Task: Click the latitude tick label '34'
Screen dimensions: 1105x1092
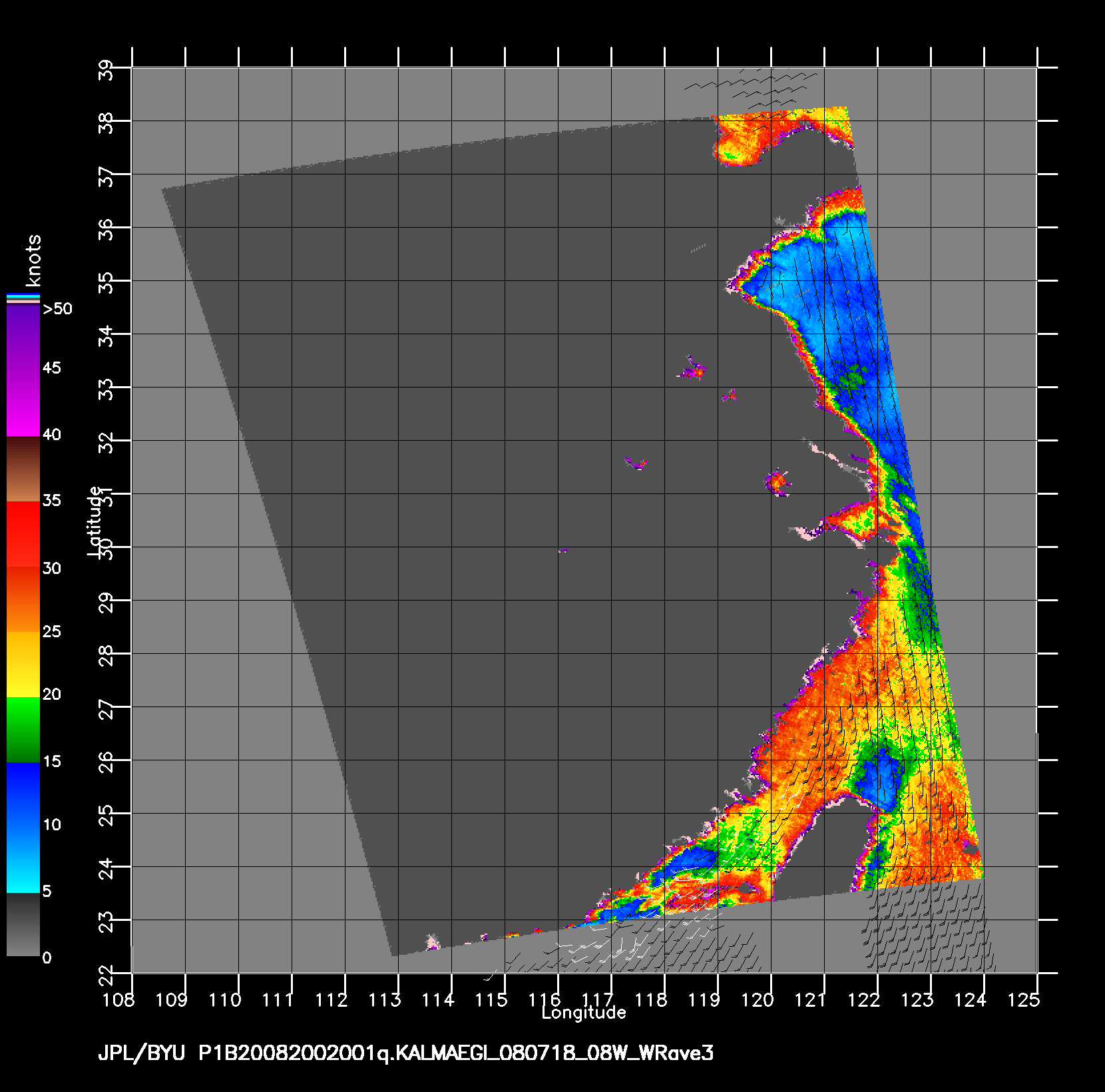Action: click(106, 336)
